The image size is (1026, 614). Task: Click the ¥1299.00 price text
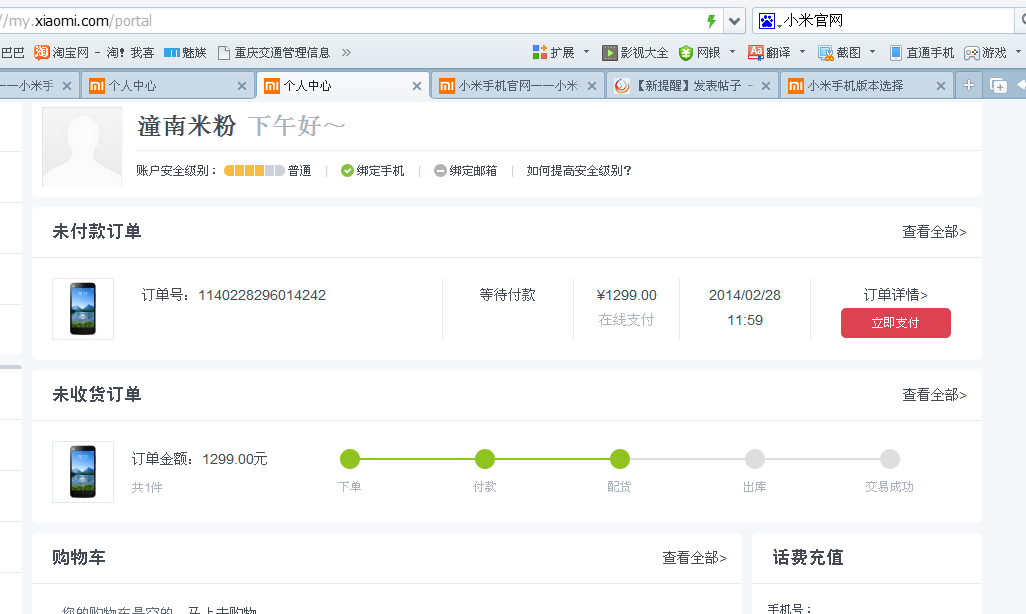point(627,295)
